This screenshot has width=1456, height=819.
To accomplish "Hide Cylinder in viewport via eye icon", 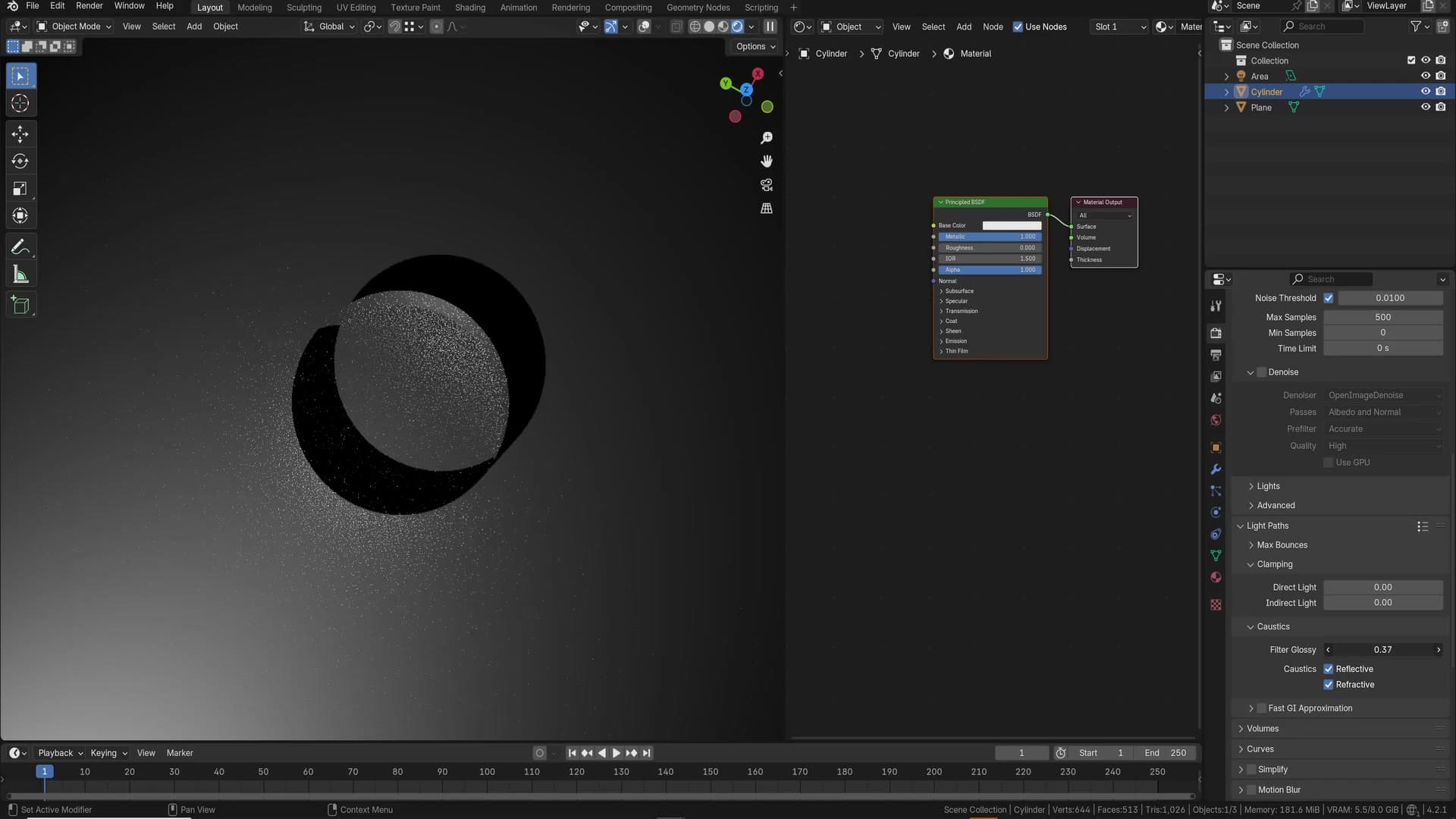I will [1426, 92].
